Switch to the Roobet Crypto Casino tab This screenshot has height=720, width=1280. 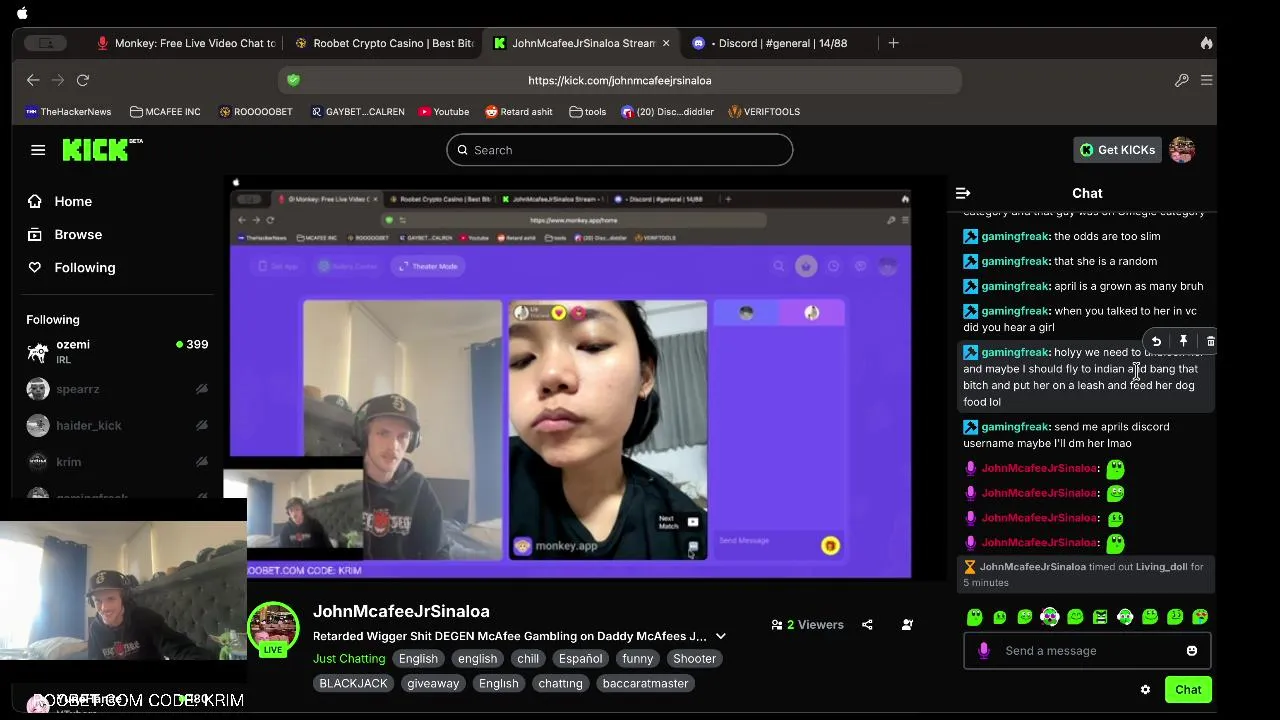point(384,43)
